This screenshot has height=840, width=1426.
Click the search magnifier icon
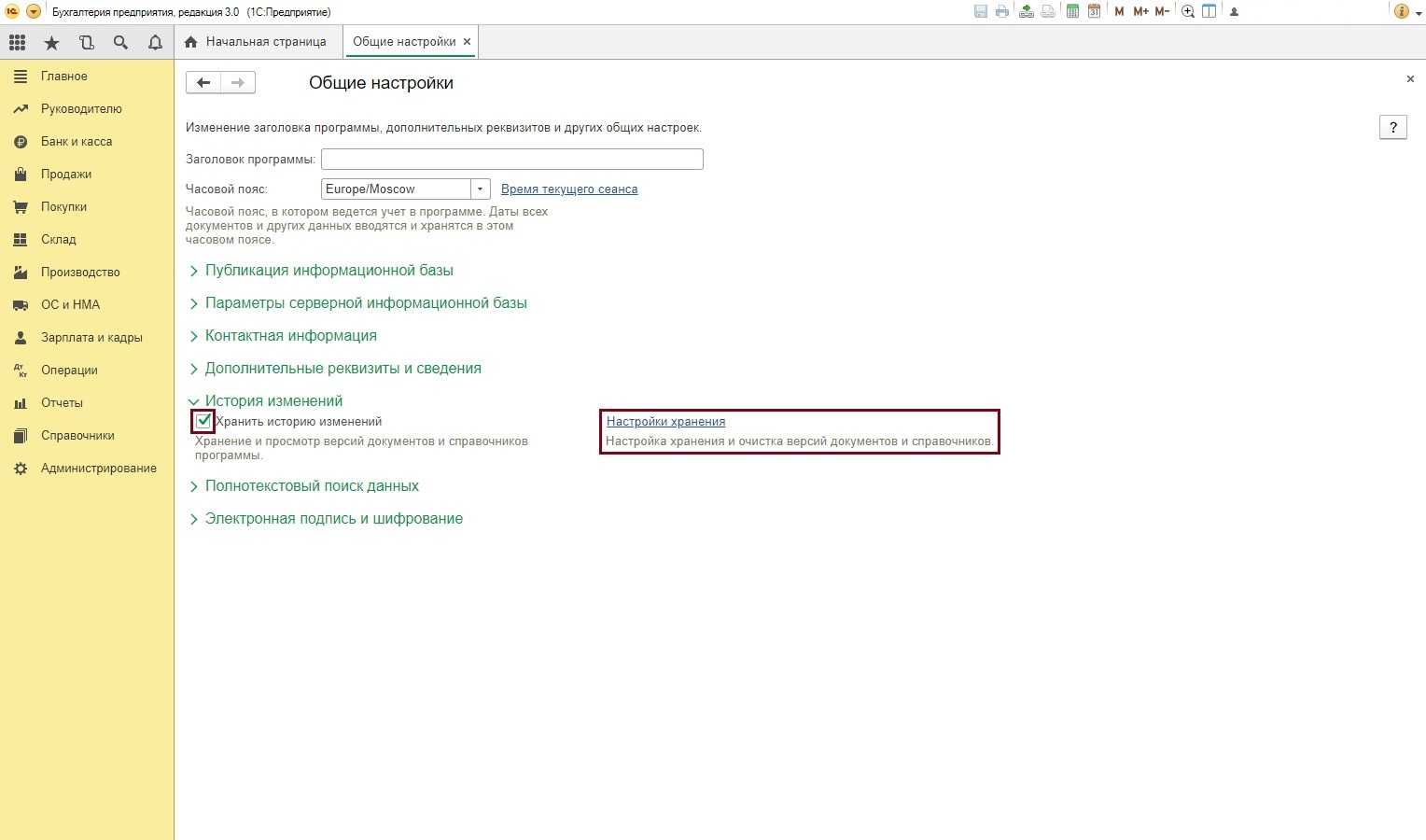click(x=120, y=42)
